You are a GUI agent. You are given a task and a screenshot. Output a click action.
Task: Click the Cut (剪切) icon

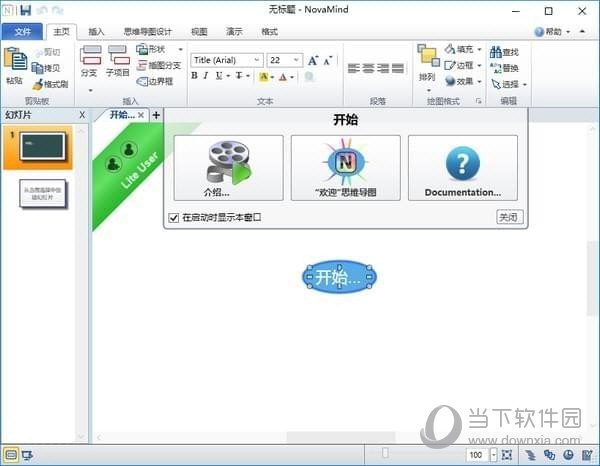pyautogui.click(x=38, y=52)
